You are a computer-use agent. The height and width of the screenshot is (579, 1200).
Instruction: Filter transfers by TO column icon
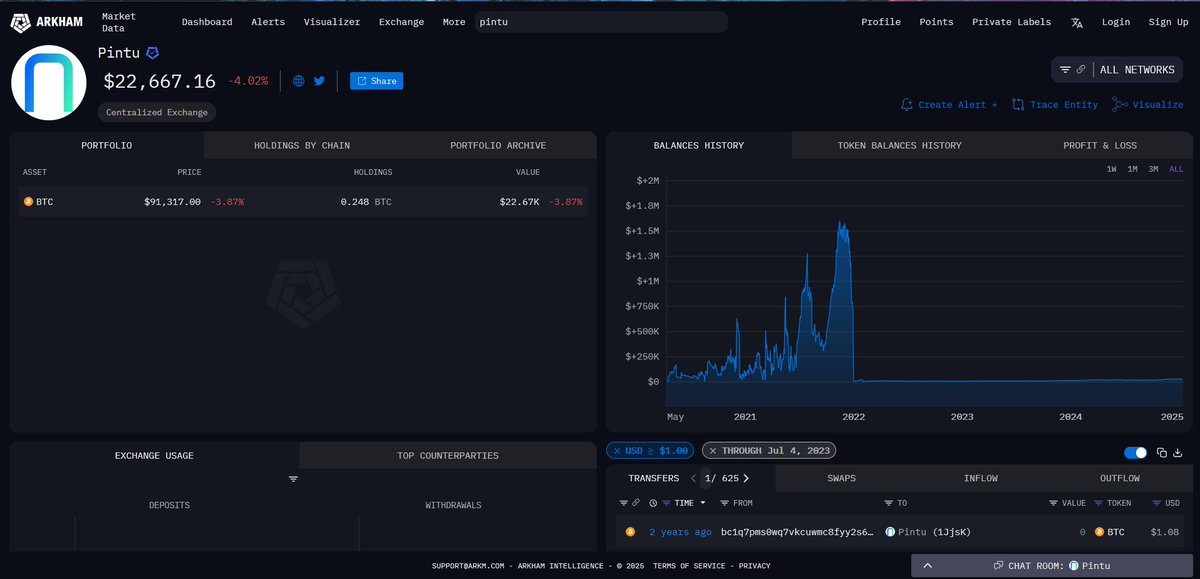[x=888, y=503]
